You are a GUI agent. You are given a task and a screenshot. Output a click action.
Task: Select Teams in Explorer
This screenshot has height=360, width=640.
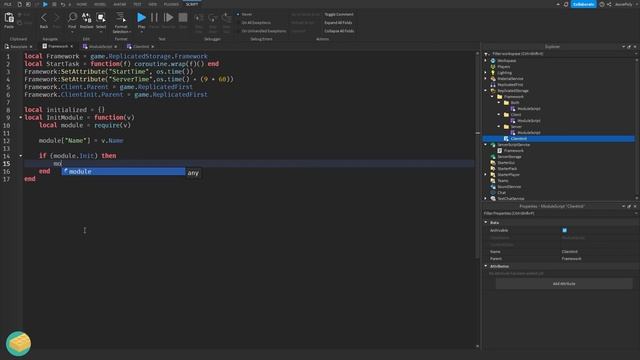[x=502, y=180]
